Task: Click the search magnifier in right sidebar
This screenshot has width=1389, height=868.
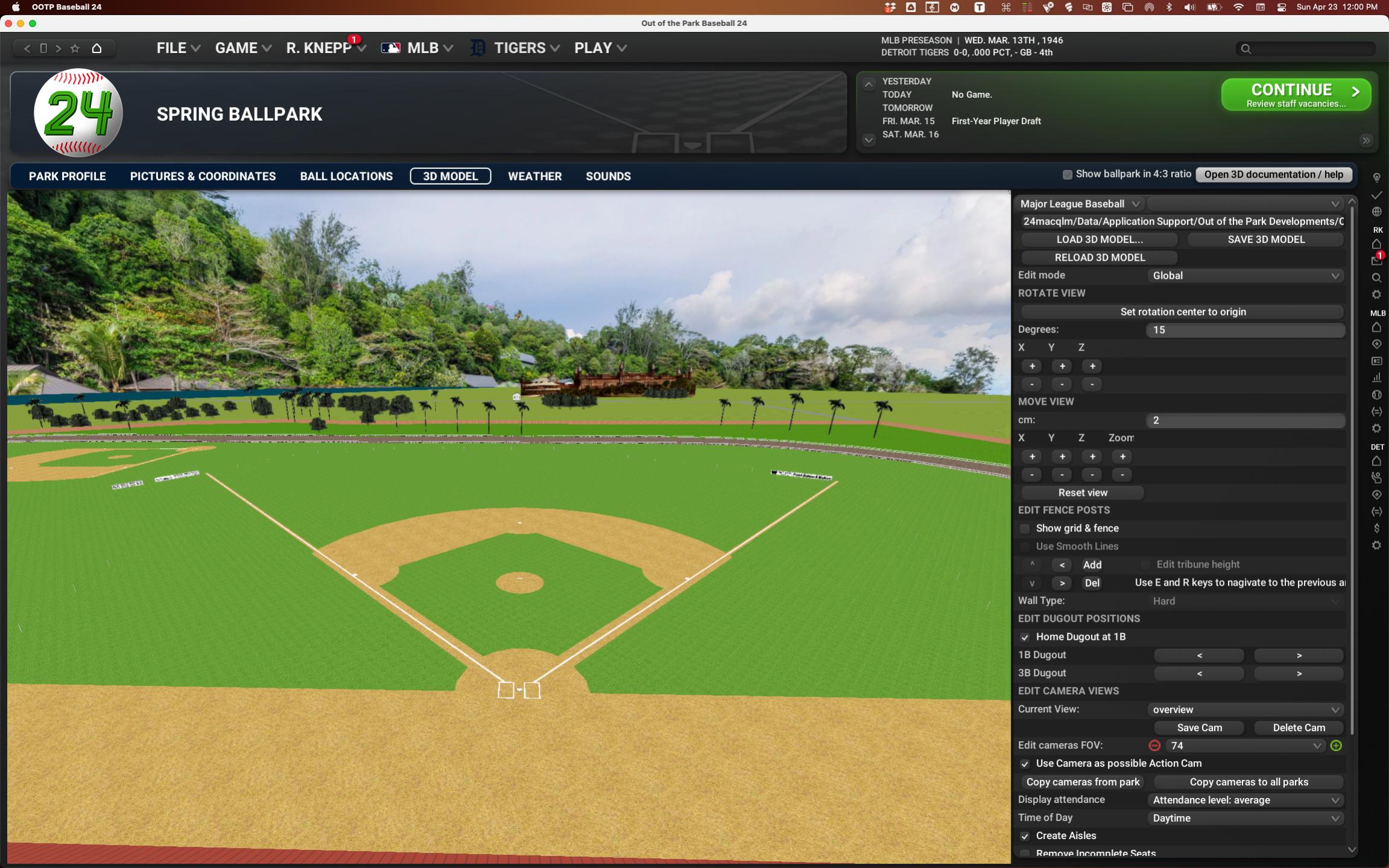Action: pyautogui.click(x=1376, y=278)
